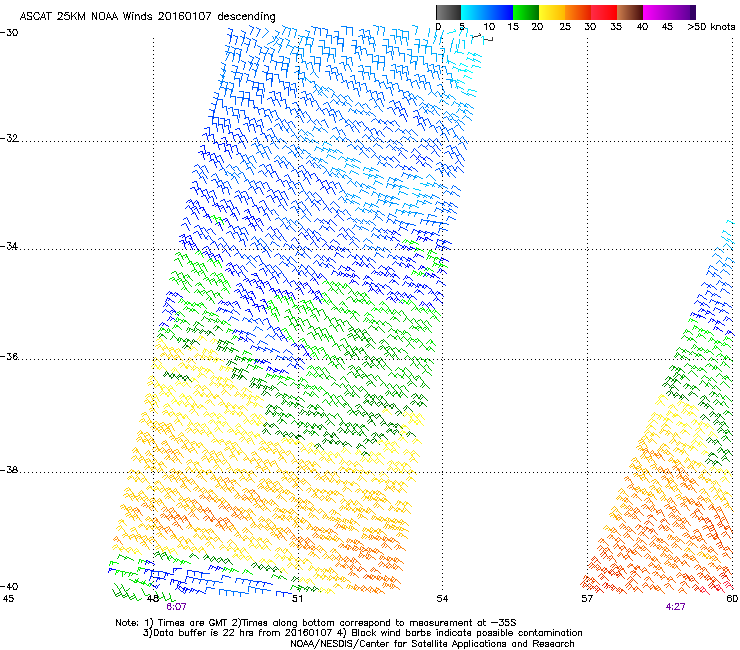The image size is (740, 650).
Task: Click the -30 latitude label
Action: 9,33
